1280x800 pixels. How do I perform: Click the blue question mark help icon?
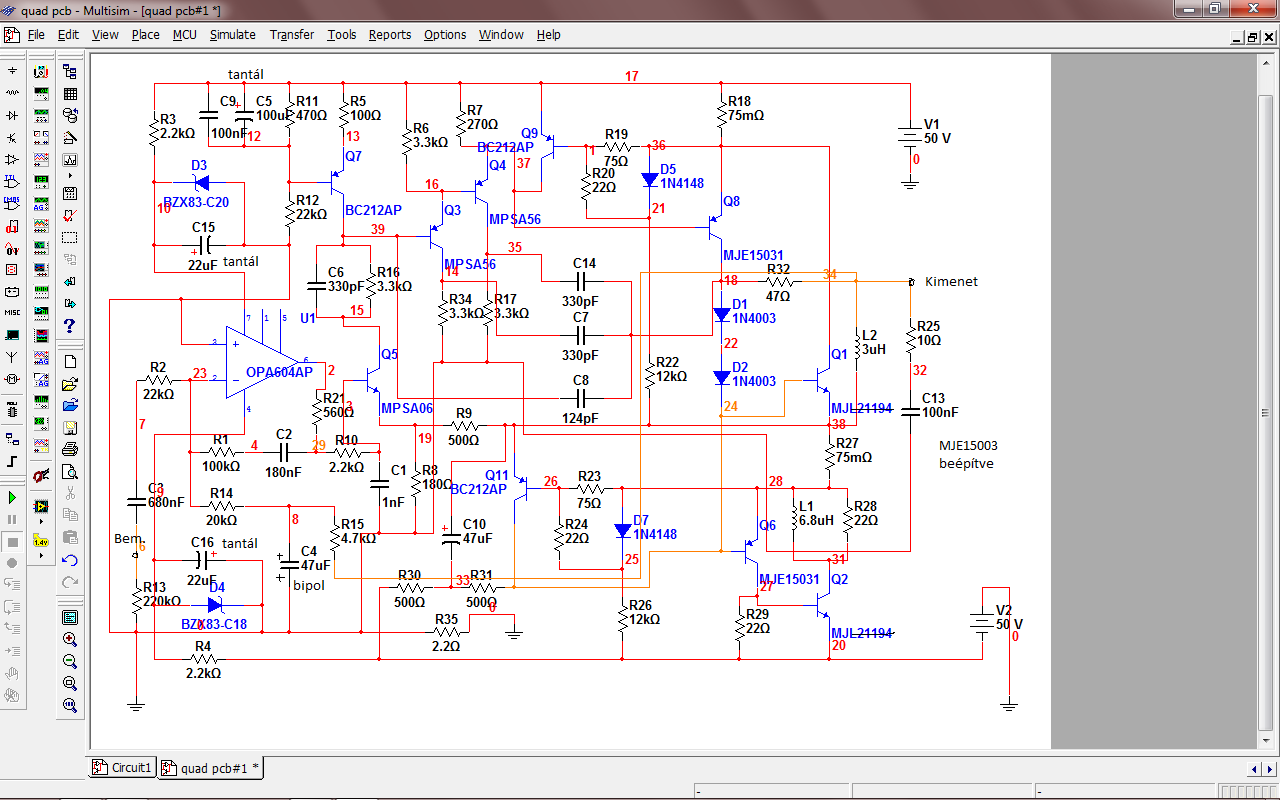tap(70, 325)
